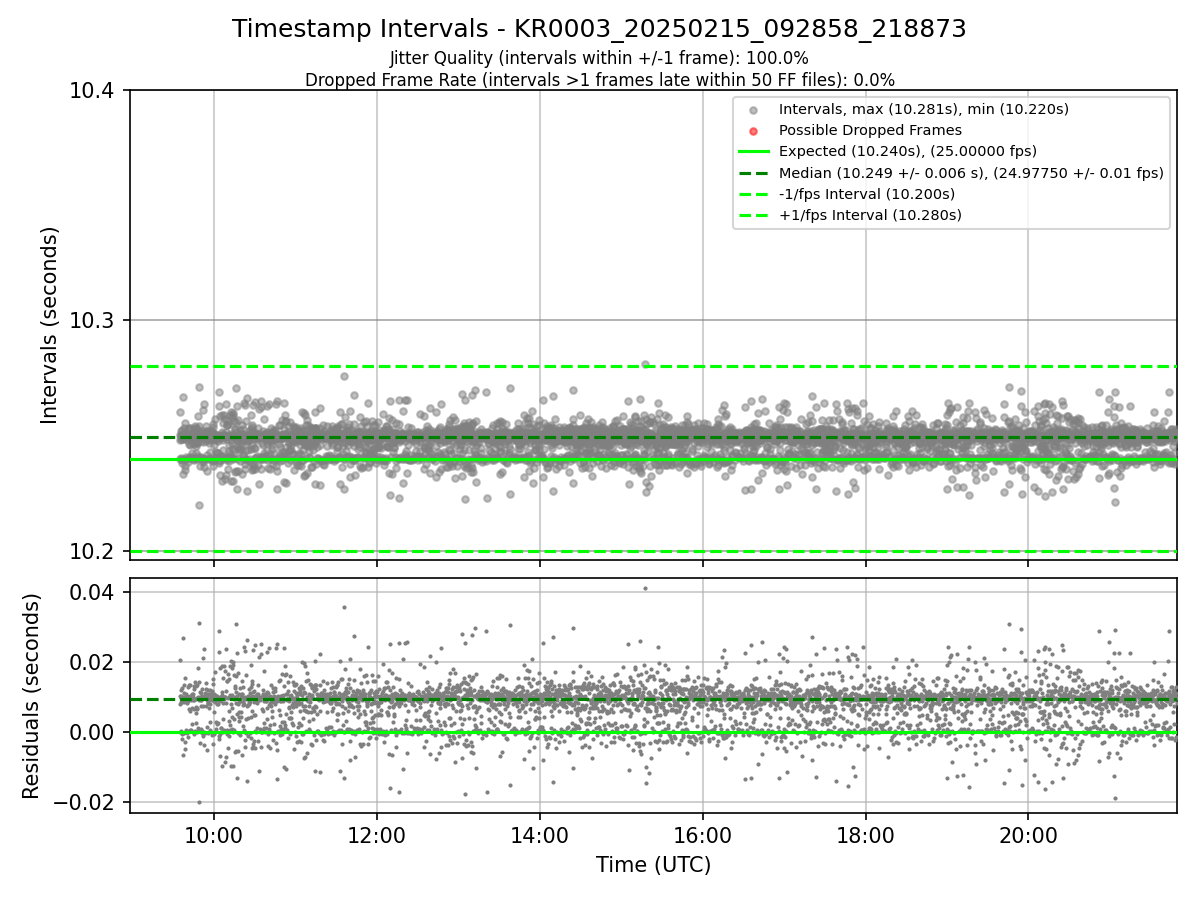This screenshot has height=900, width=1200.
Task: Click the lowest residual point near −0.02 at 09:50
Action: coord(199,802)
